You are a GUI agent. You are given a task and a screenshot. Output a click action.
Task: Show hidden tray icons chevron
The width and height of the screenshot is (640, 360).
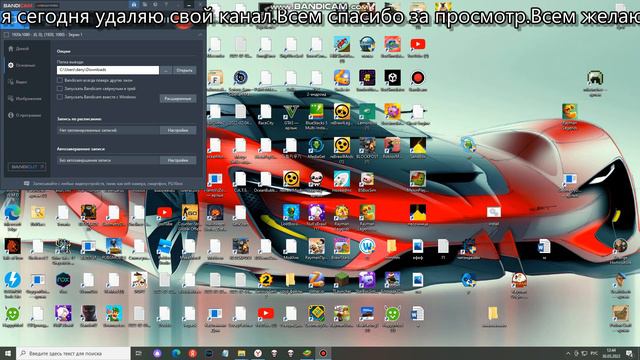[568, 353]
